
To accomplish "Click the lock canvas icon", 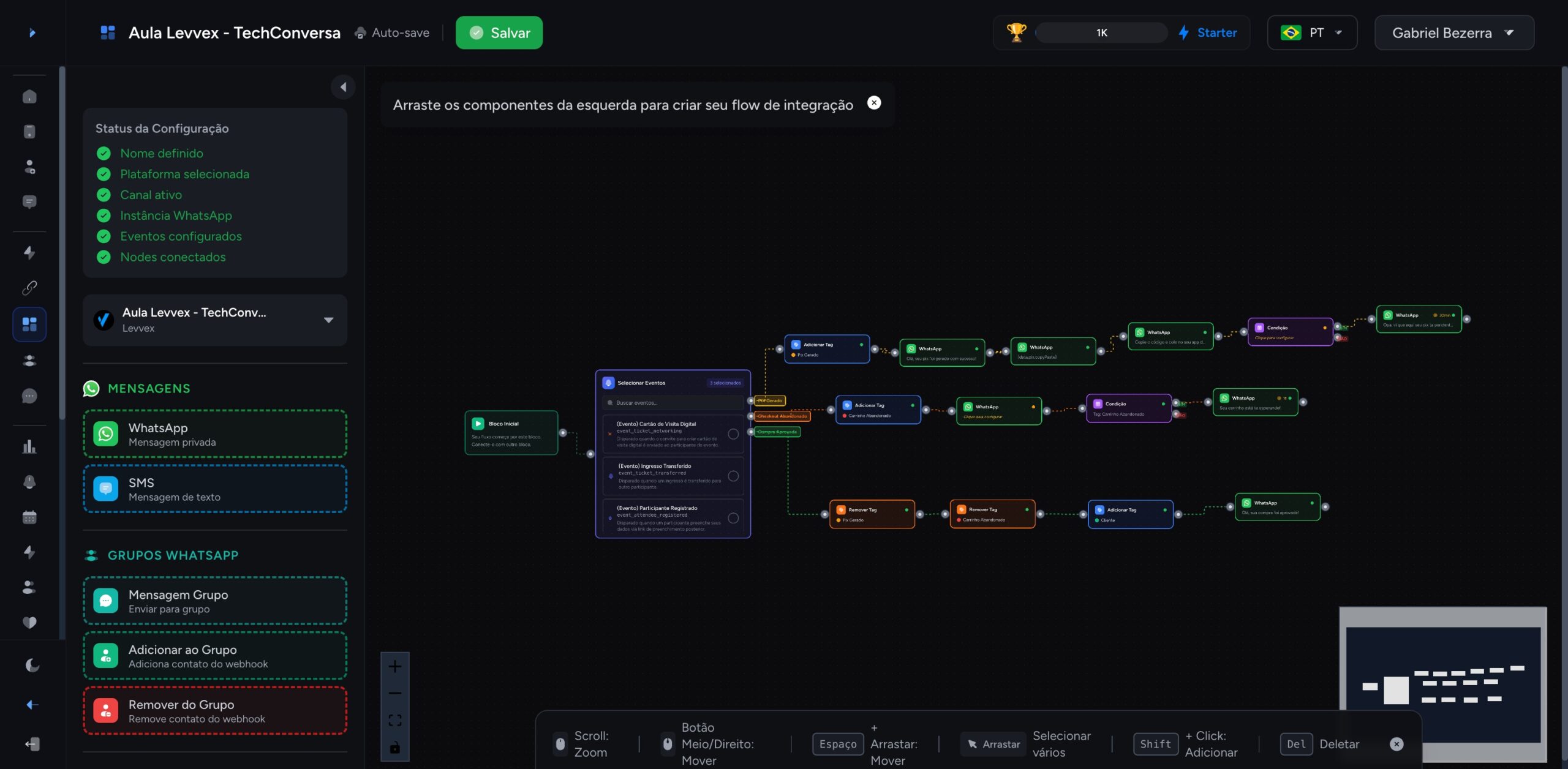I will tap(395, 748).
